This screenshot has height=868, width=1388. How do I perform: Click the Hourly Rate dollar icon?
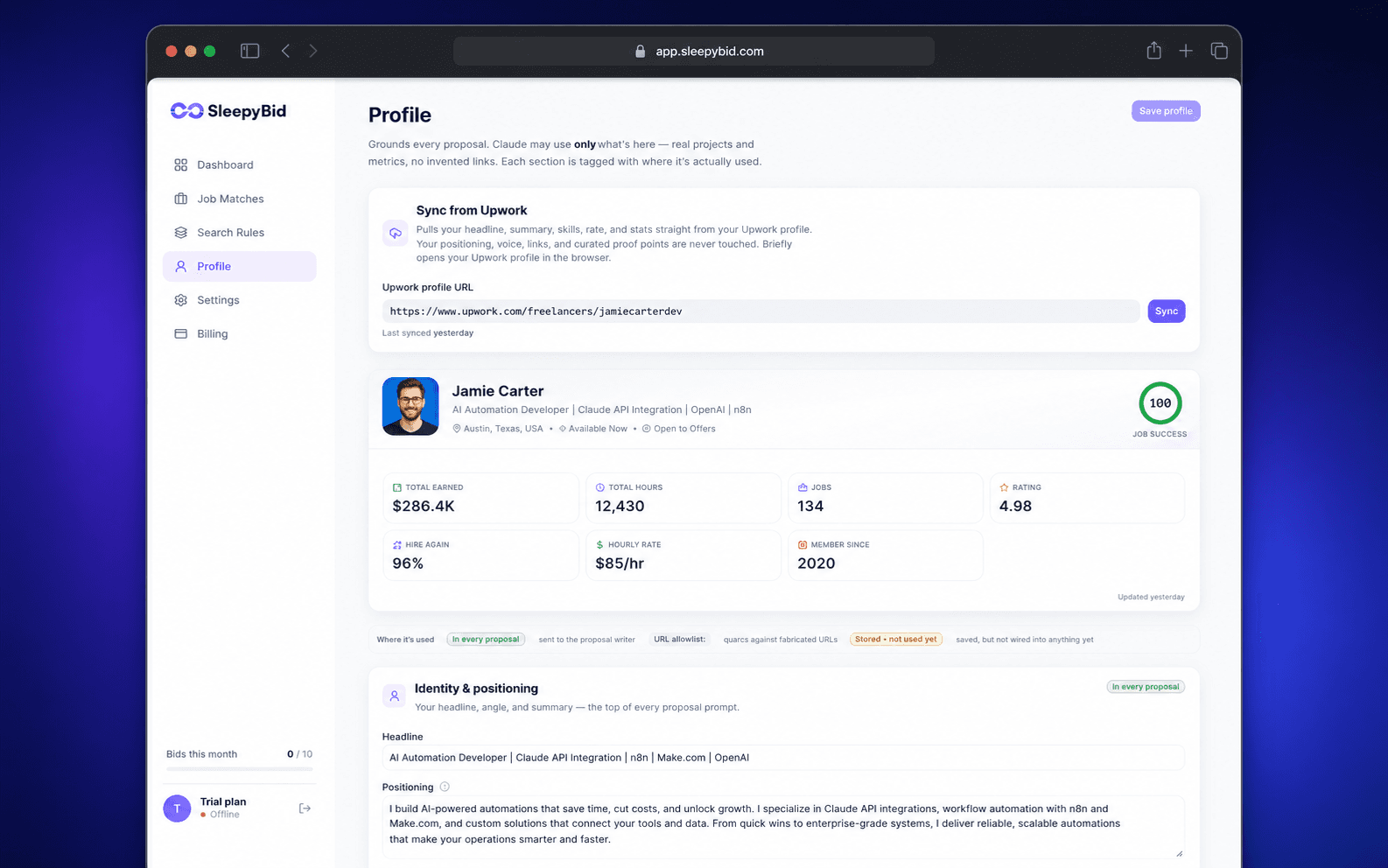pos(599,545)
